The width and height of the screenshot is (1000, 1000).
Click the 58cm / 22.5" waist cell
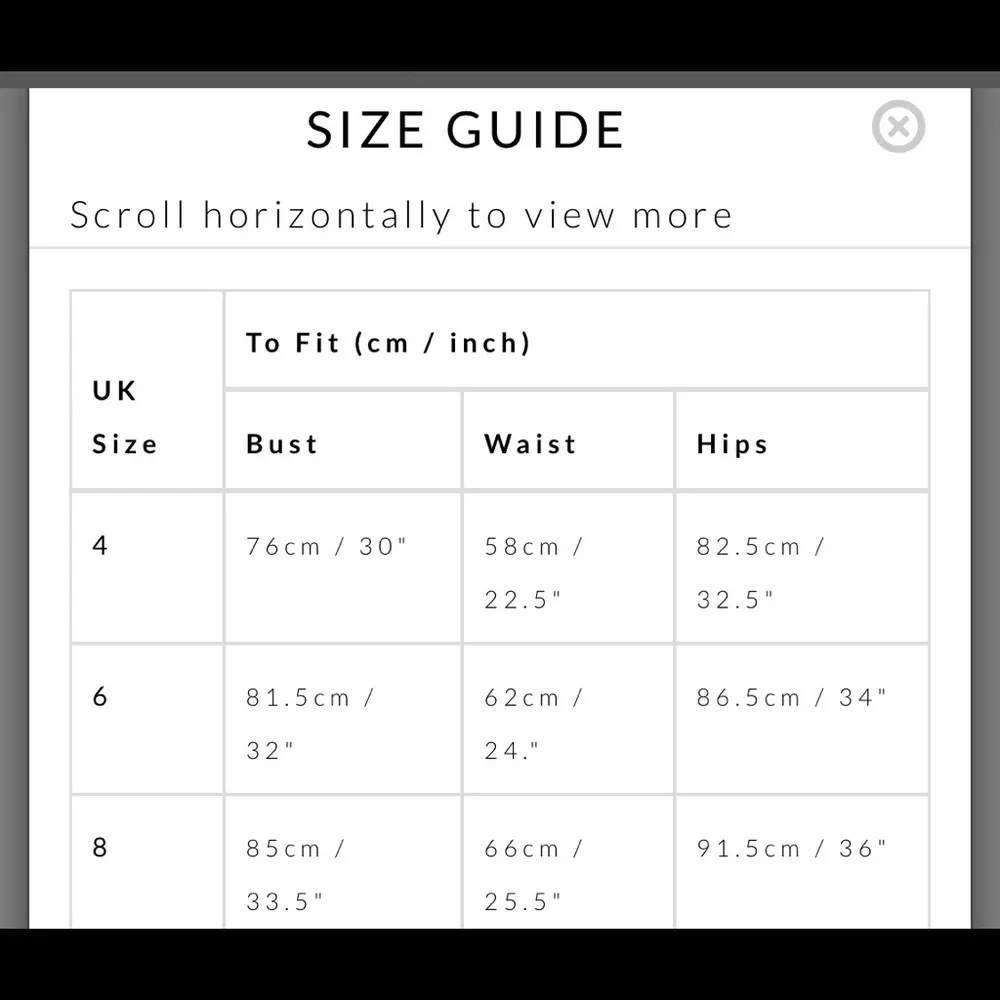[534, 573]
